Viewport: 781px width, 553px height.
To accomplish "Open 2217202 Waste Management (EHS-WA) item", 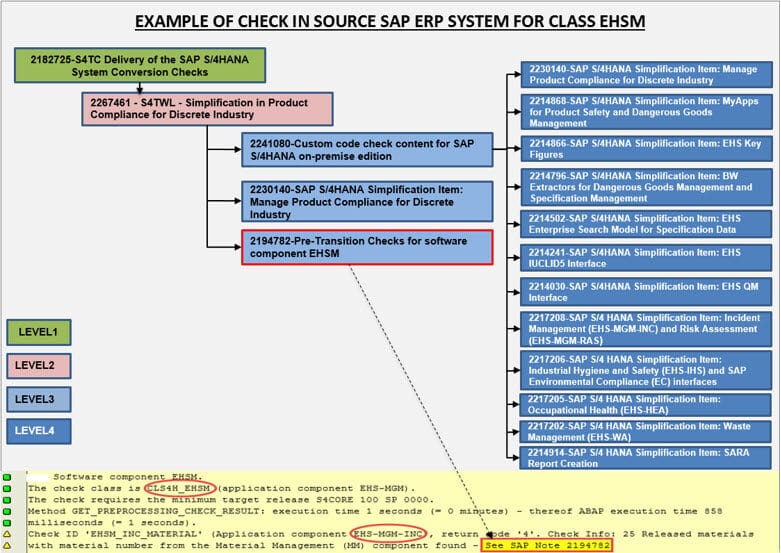I will tap(645, 431).
